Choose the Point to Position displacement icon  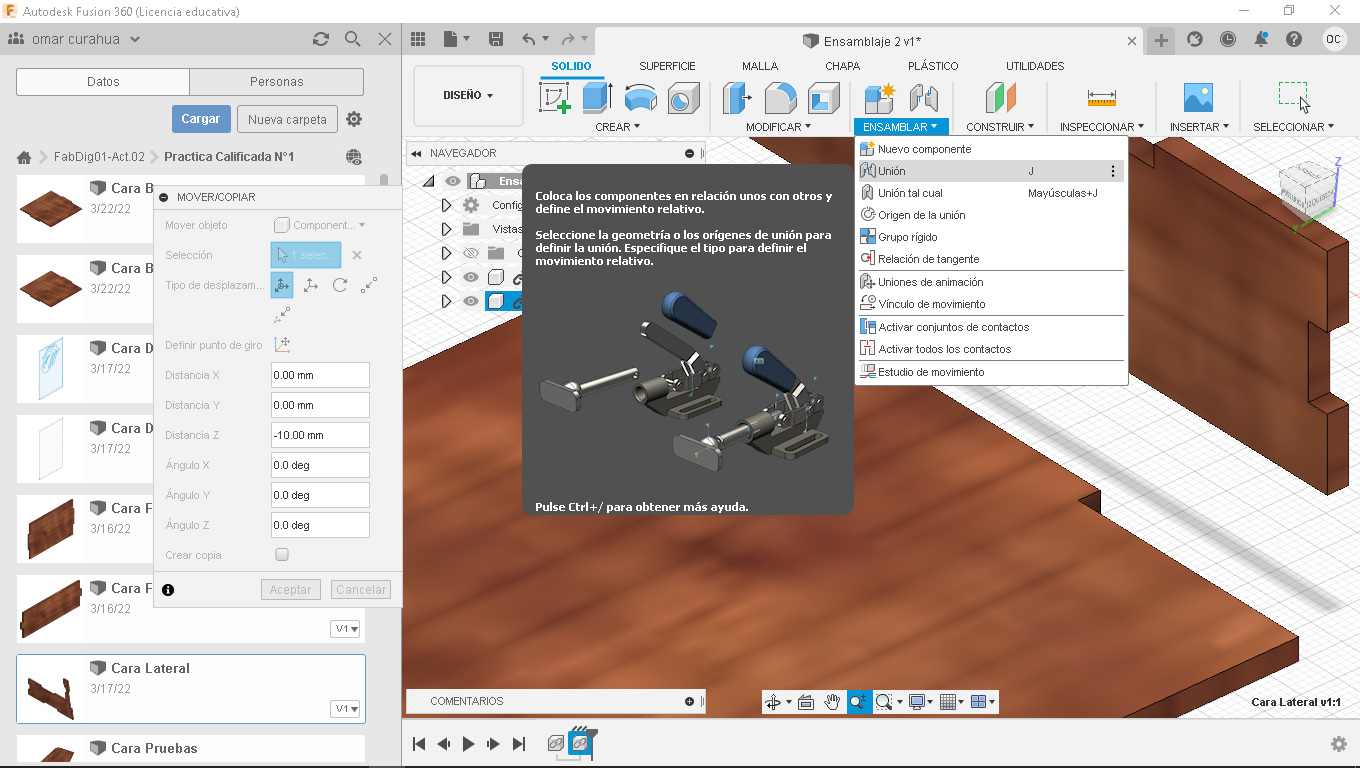(x=282, y=314)
